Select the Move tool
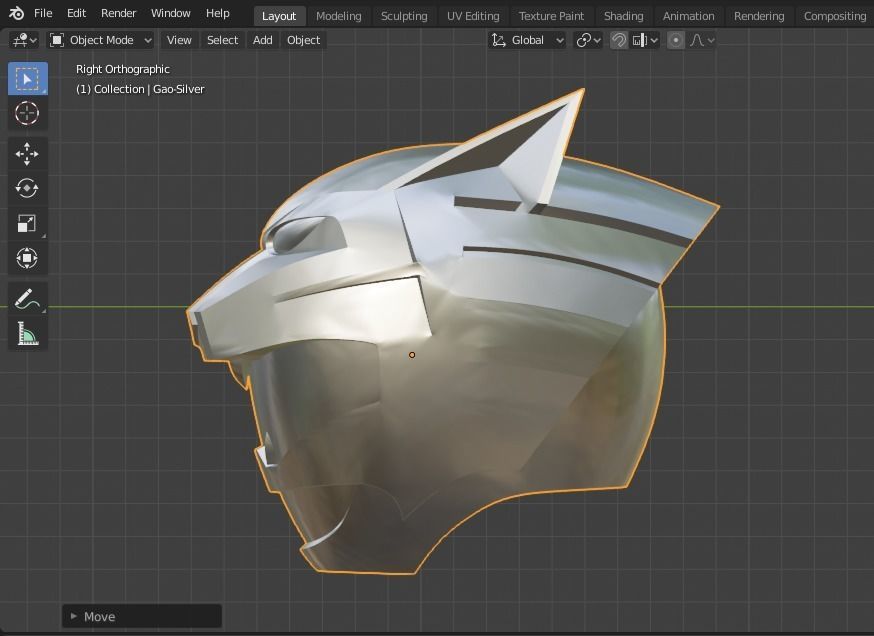This screenshot has width=874, height=636. tap(27, 154)
